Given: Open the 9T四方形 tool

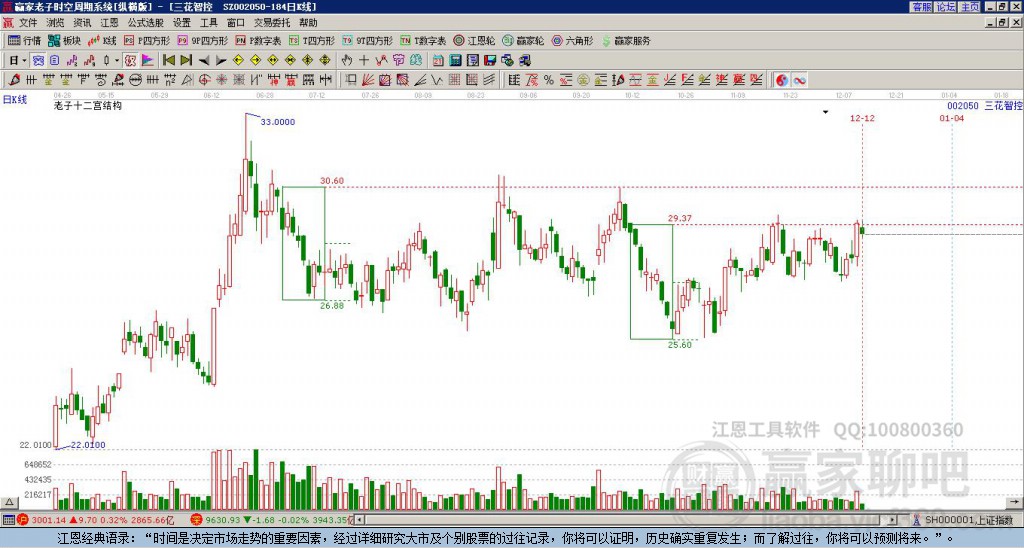Looking at the screenshot, I should (368, 40).
